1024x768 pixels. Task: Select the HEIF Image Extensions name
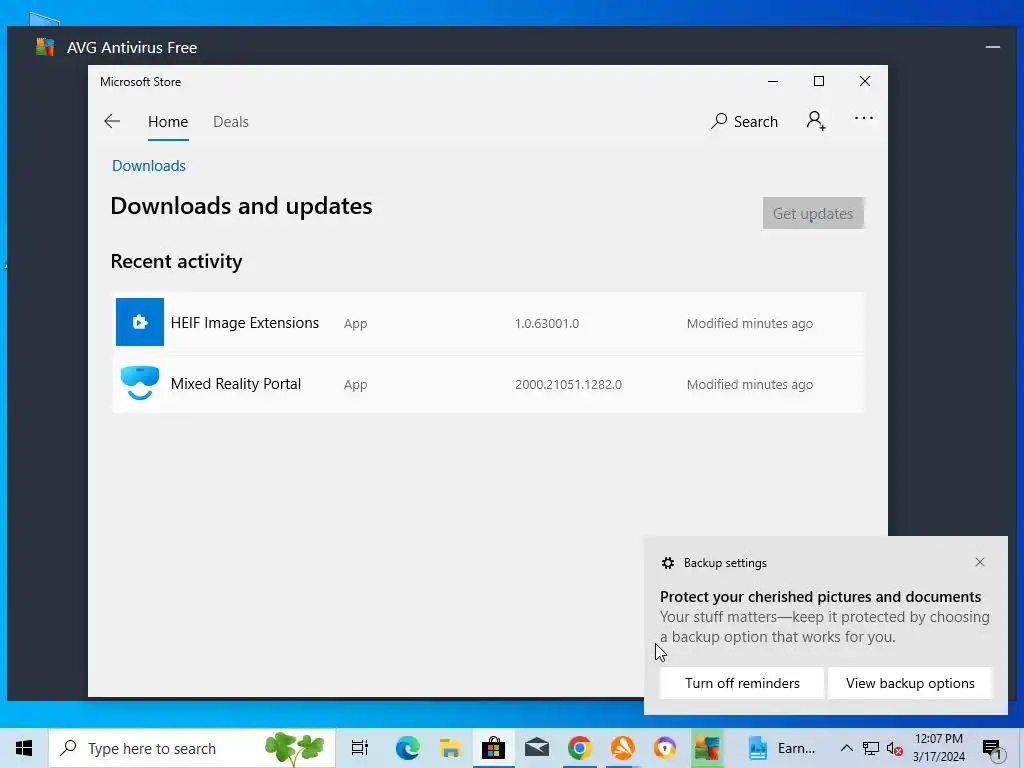pos(245,323)
